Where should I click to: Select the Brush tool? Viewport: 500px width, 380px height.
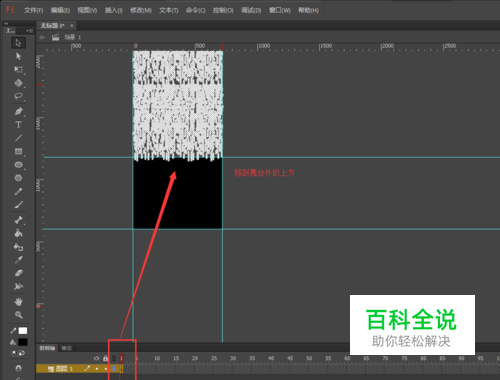(x=18, y=205)
